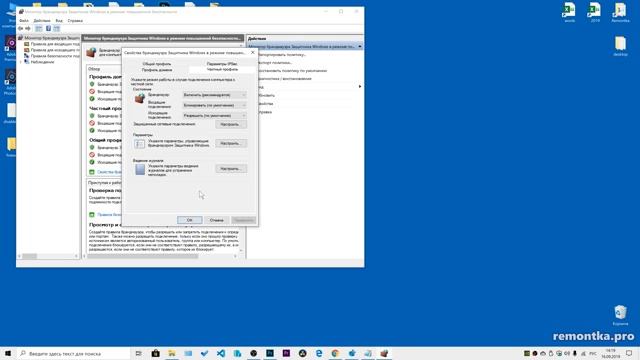Click the settings list icon in the Параметры section

(140, 144)
